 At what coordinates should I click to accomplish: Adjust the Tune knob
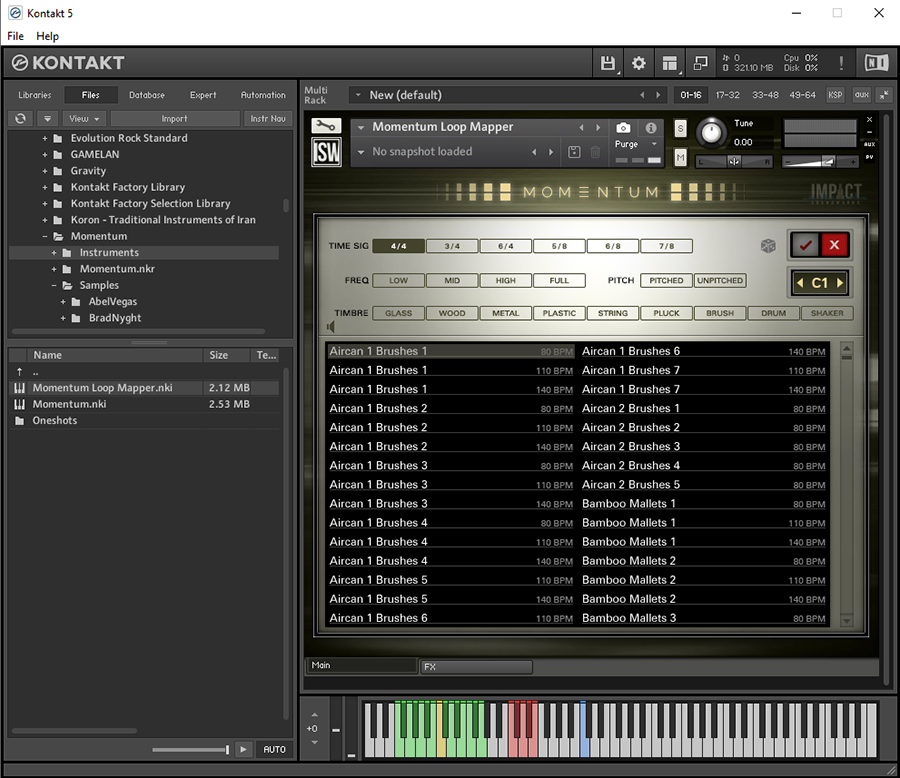pyautogui.click(x=711, y=133)
